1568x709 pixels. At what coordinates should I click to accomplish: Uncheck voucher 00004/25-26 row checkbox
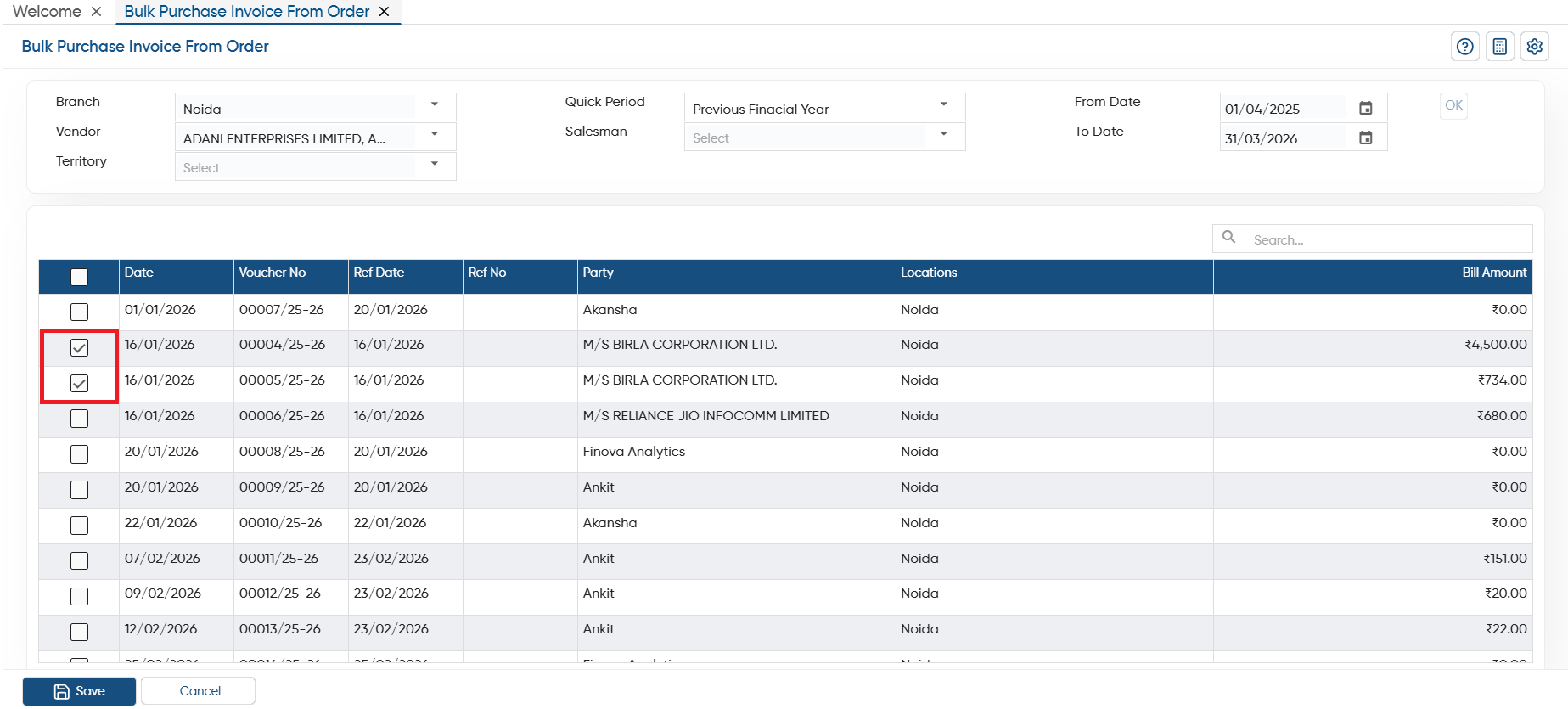79,347
